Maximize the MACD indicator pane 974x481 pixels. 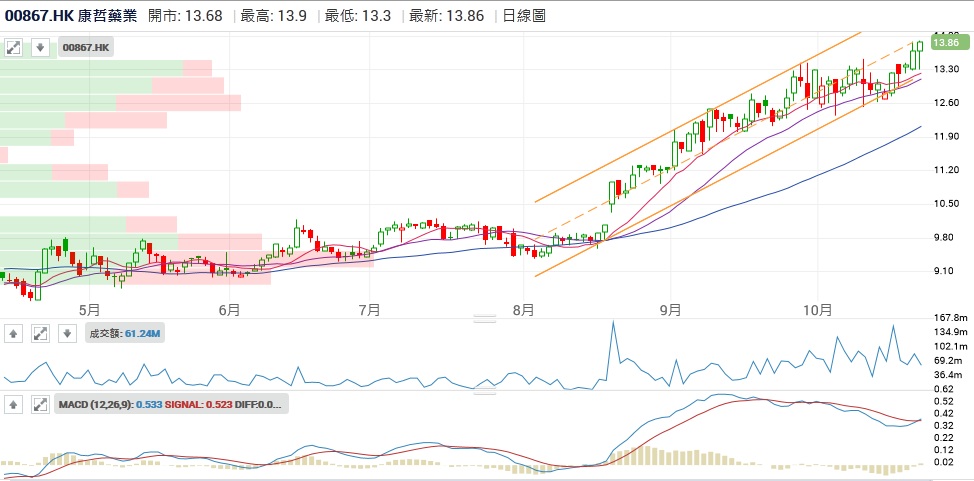pyautogui.click(x=40, y=404)
